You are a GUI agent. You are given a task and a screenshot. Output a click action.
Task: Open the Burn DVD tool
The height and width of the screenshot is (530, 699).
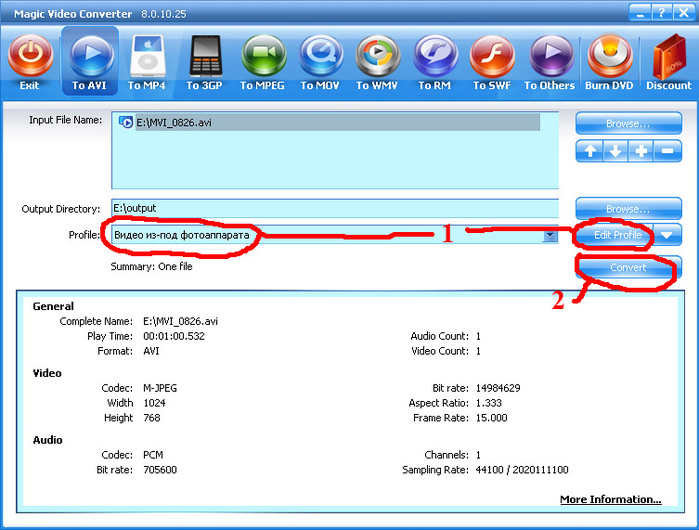coord(609,56)
